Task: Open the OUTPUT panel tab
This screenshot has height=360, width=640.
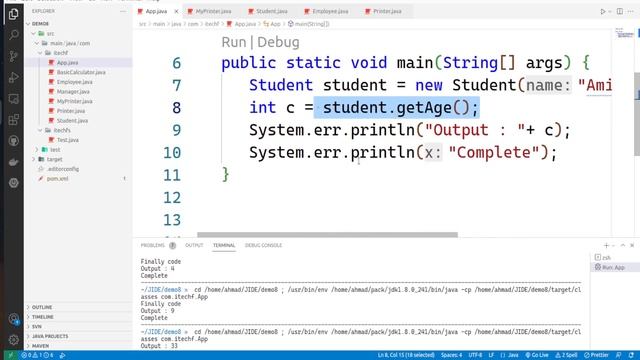Action: 194,245
